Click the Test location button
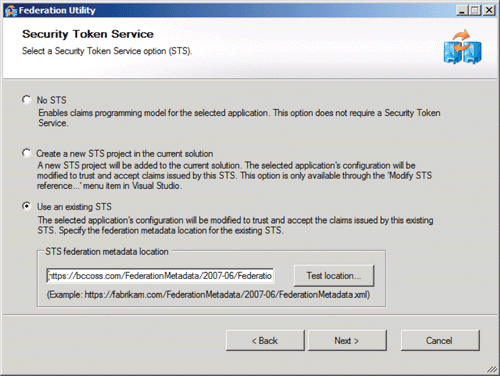Screen dimensions: 500x376 (334, 276)
